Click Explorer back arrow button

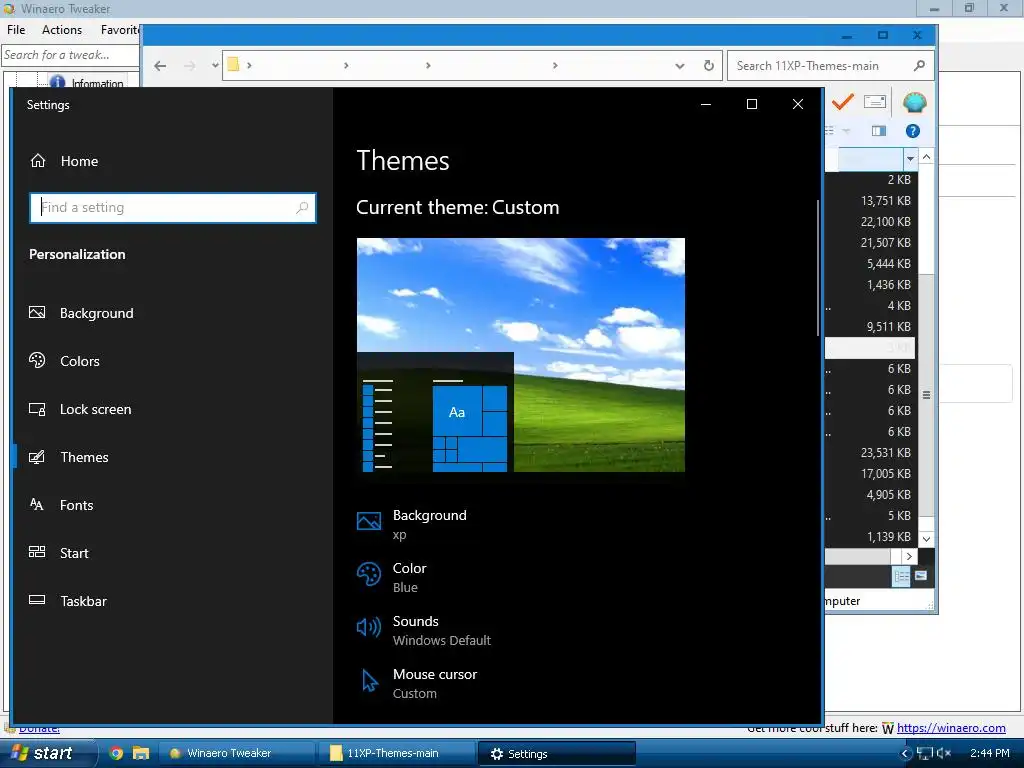coord(160,65)
